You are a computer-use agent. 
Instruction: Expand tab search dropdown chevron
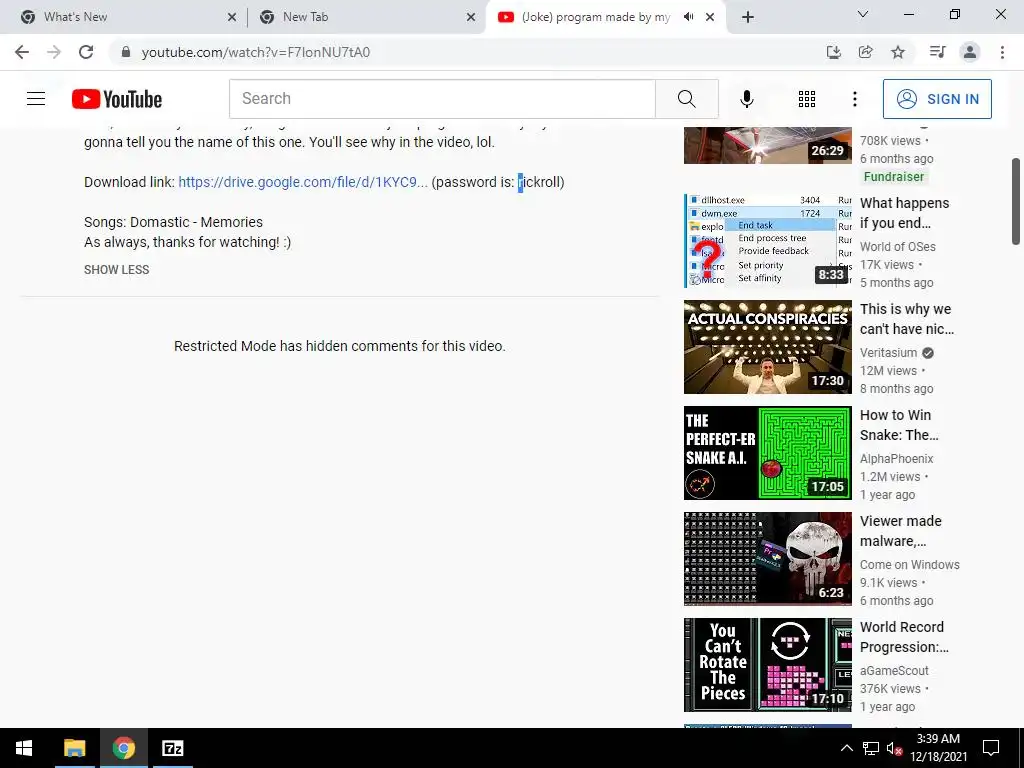(863, 14)
